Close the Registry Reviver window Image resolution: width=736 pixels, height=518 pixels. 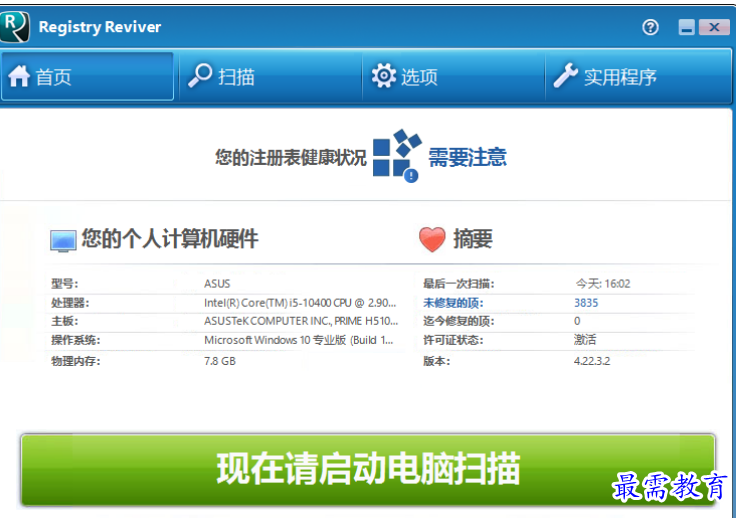click(714, 27)
